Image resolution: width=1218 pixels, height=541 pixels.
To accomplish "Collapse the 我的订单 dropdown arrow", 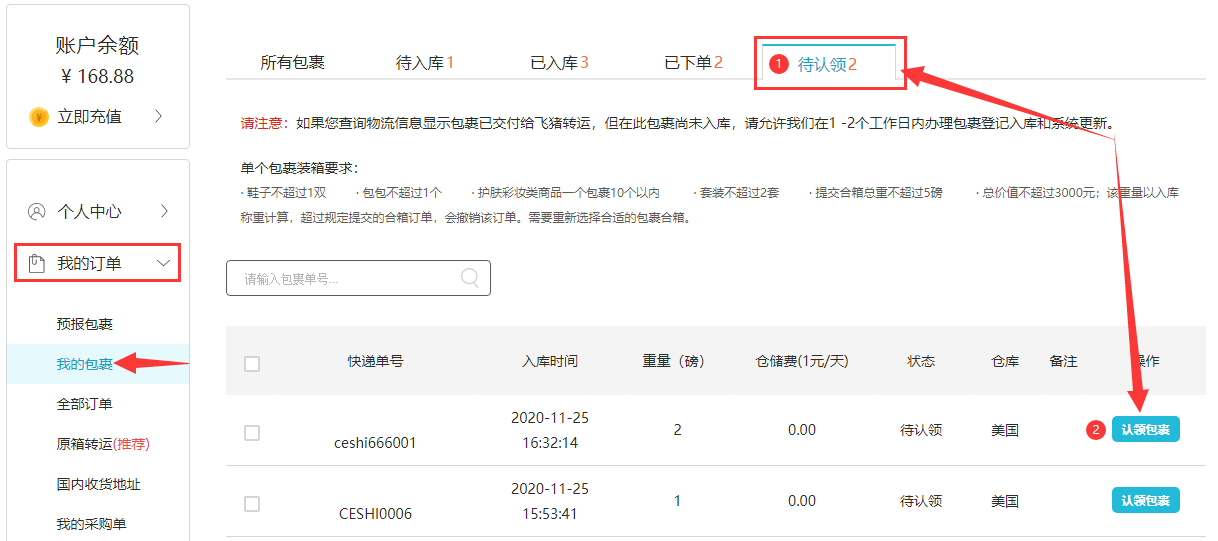I will pyautogui.click(x=164, y=264).
